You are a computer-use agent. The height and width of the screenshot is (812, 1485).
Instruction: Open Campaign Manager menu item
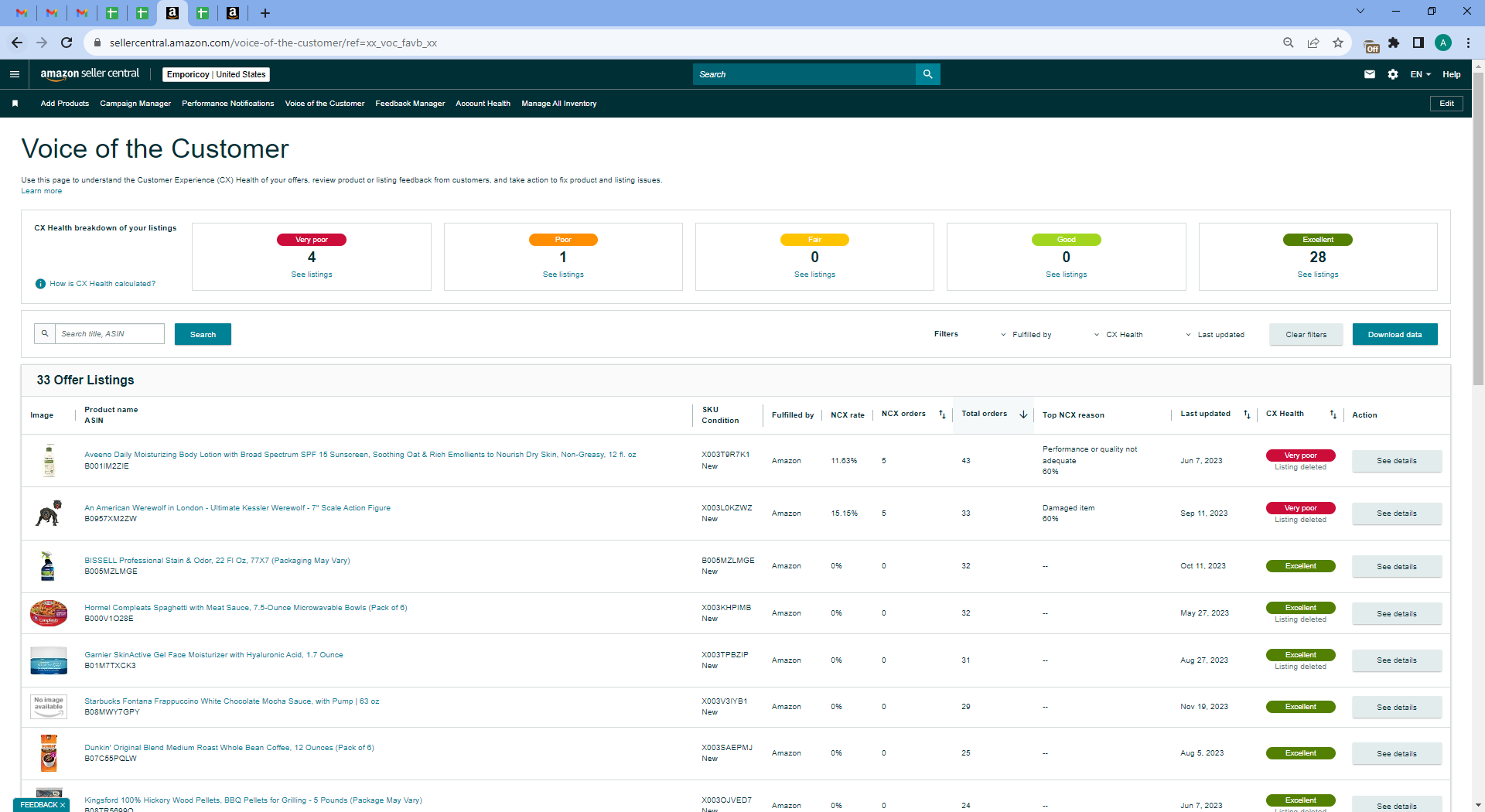click(x=135, y=104)
